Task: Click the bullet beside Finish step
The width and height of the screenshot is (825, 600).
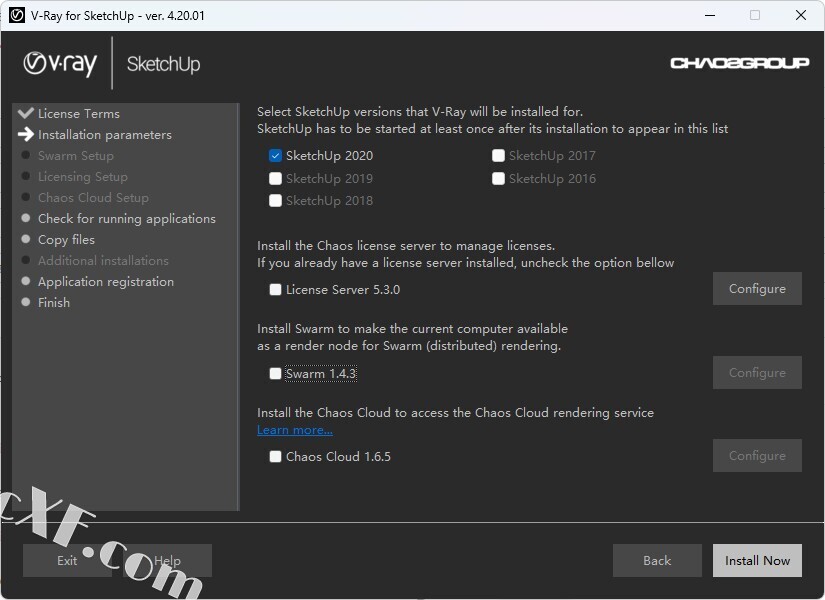Action: click(x=26, y=303)
